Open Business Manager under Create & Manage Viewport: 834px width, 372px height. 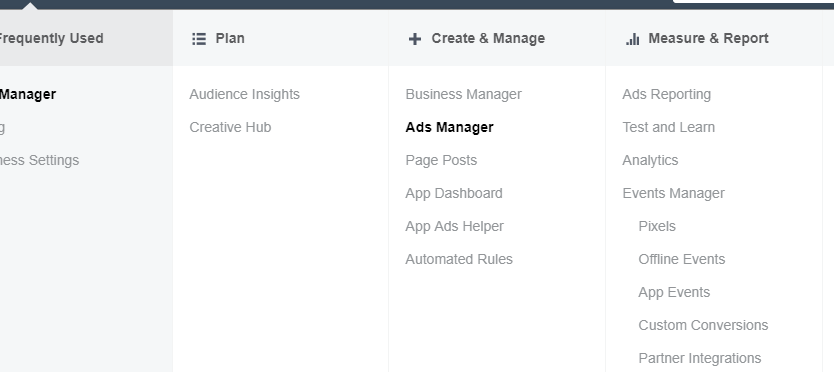(x=463, y=94)
